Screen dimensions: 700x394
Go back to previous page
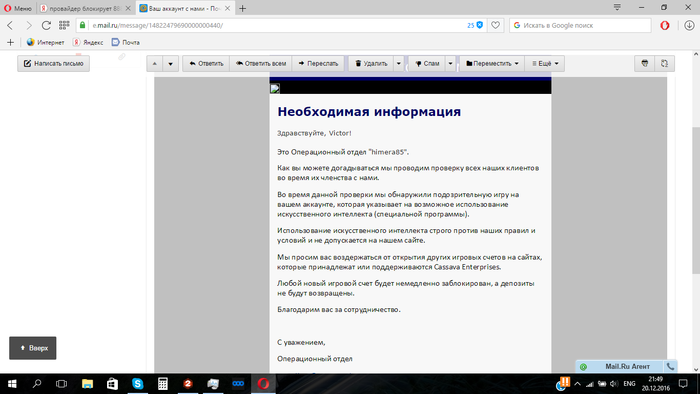[x=10, y=25]
